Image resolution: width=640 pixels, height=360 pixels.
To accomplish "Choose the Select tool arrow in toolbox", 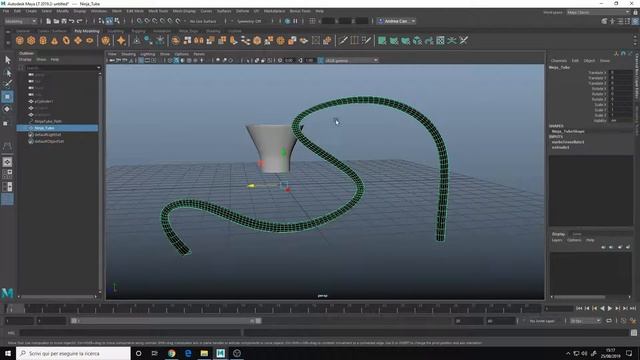I will tap(7, 60).
